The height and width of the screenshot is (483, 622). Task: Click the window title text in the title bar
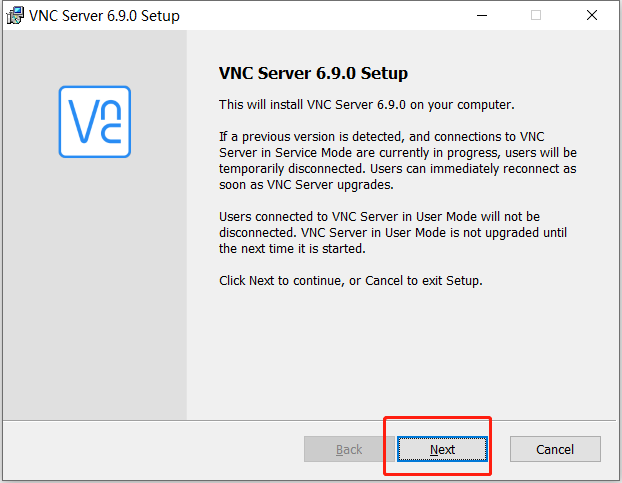click(x=105, y=16)
